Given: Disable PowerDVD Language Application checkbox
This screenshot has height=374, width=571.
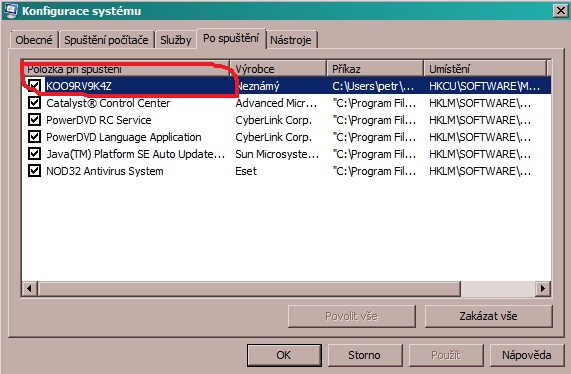Looking at the screenshot, I should point(34,137).
